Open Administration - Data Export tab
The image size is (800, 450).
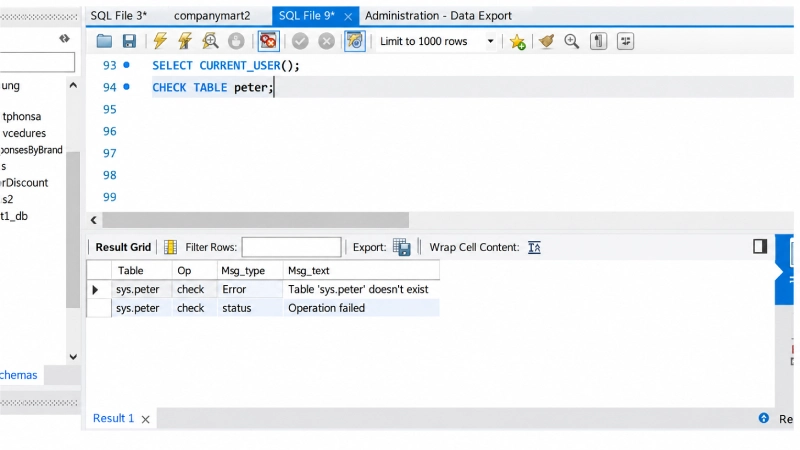[x=438, y=16]
